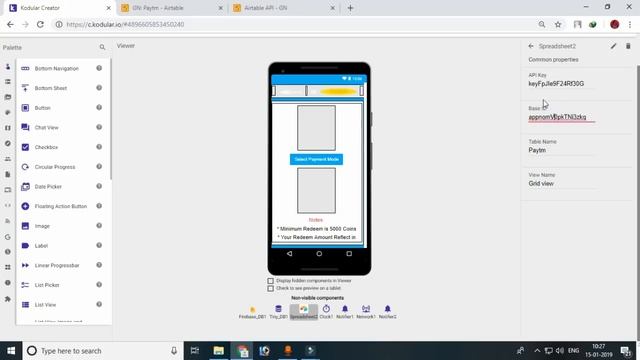The height and width of the screenshot is (360, 640).
Task: Select the second image placeholder in preview
Action: [316, 191]
